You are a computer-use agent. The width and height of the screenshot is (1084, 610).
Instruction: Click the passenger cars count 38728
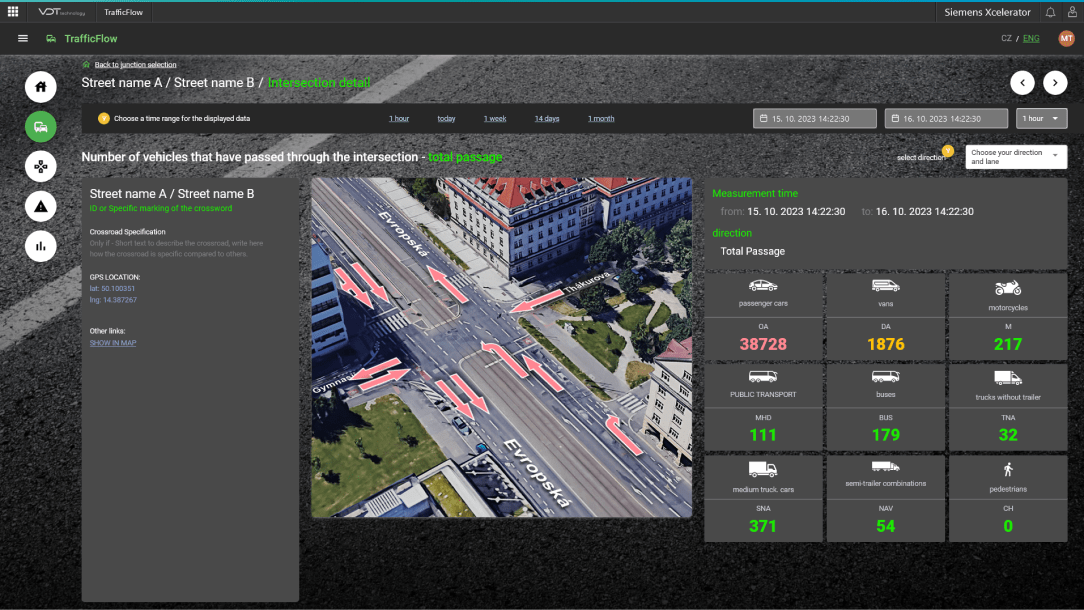tap(763, 344)
